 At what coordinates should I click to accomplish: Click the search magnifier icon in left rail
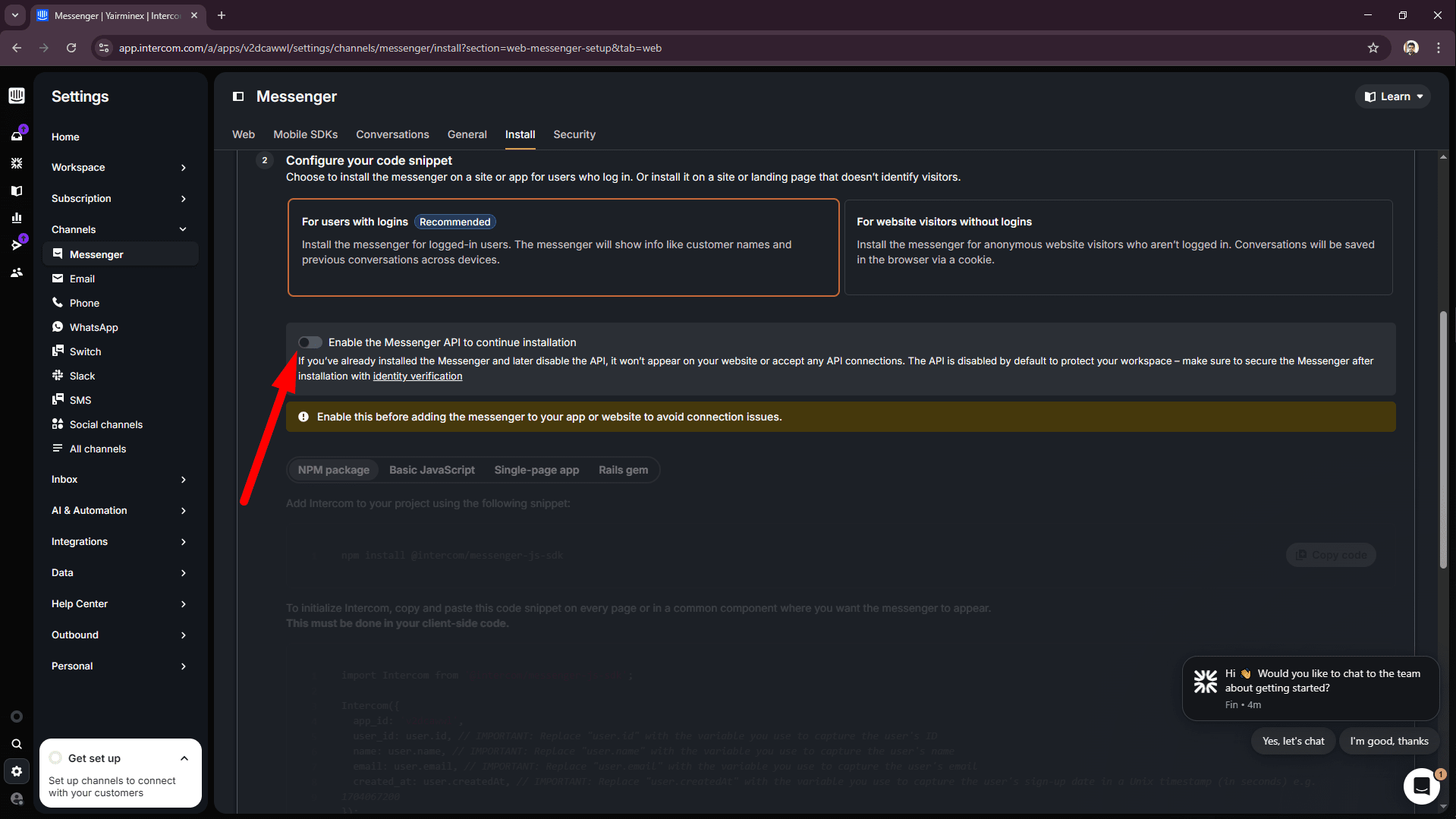pos(17,744)
